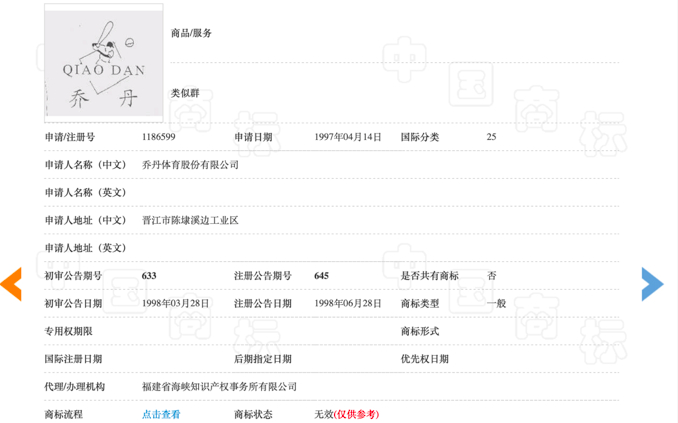Go to previous record with orange arrow
The image size is (678, 423).
tap(11, 284)
